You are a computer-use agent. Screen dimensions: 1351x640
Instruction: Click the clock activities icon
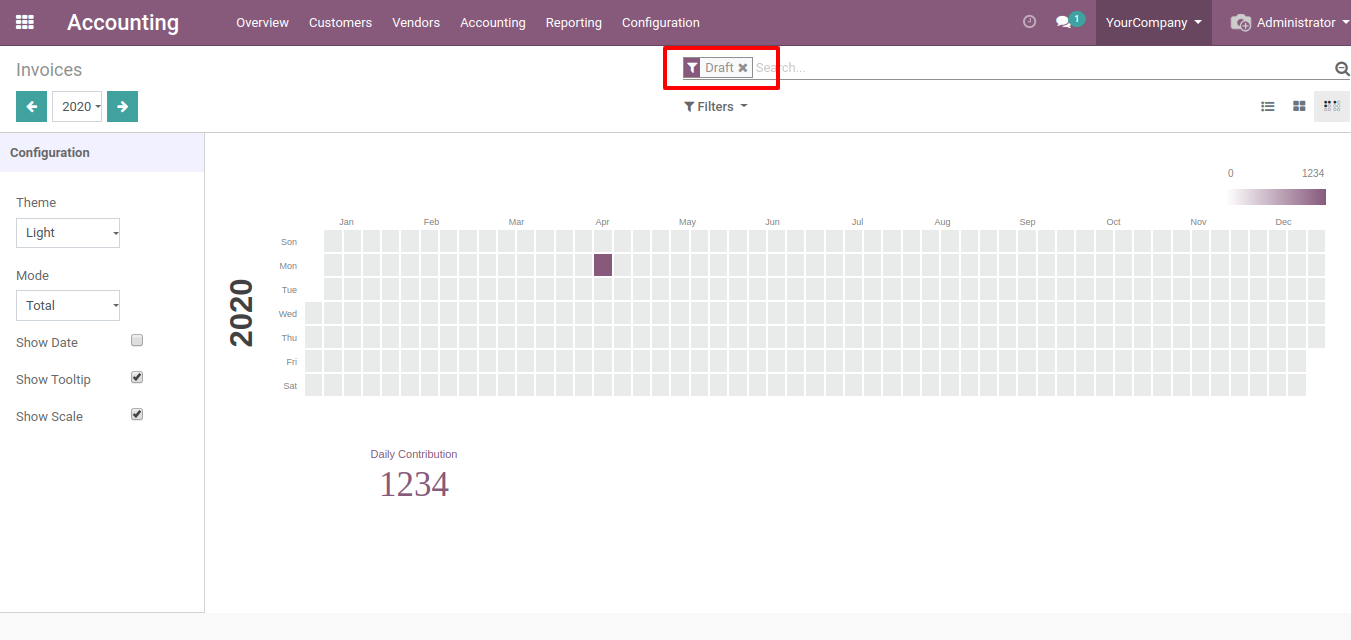coord(1029,22)
